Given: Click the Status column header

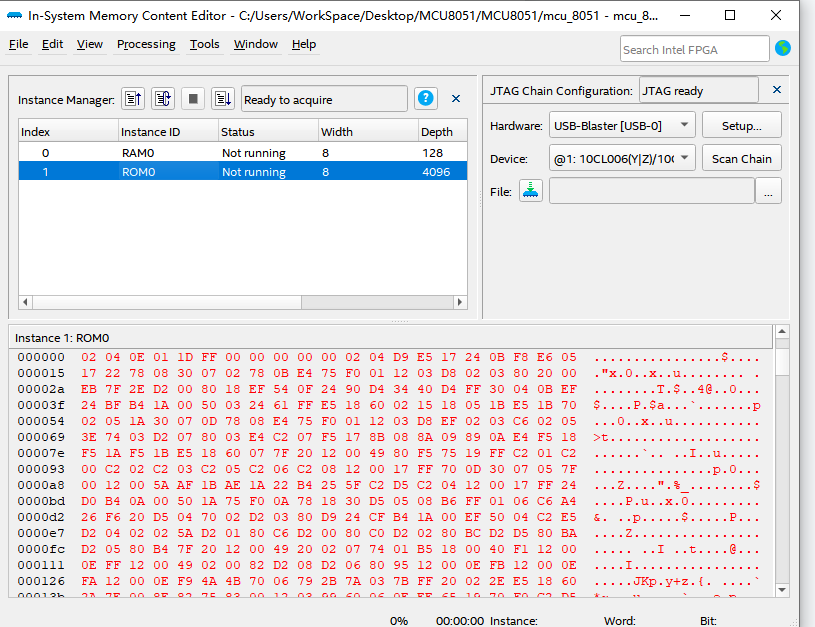Looking at the screenshot, I should [x=268, y=132].
